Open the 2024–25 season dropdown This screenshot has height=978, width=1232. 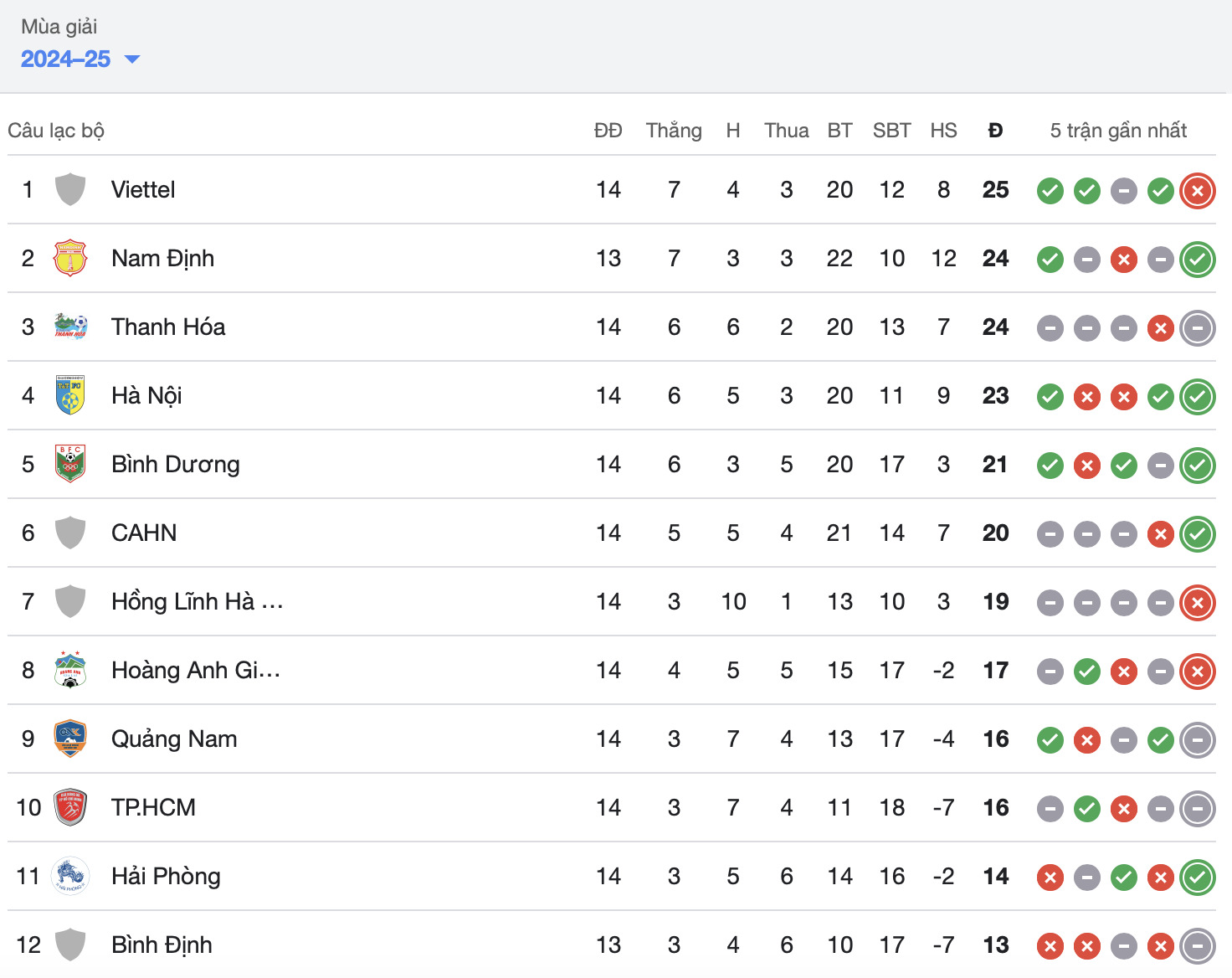pos(80,59)
